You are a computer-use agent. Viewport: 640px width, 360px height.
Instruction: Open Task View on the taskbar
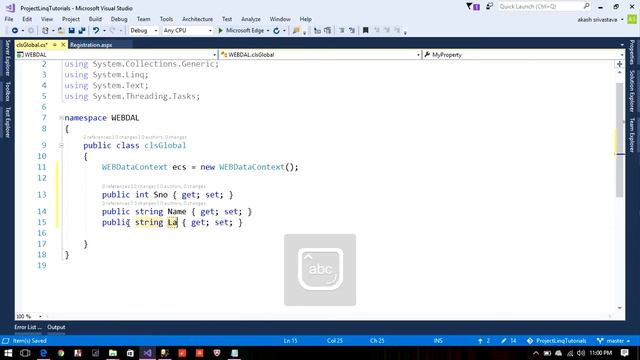[25, 353]
